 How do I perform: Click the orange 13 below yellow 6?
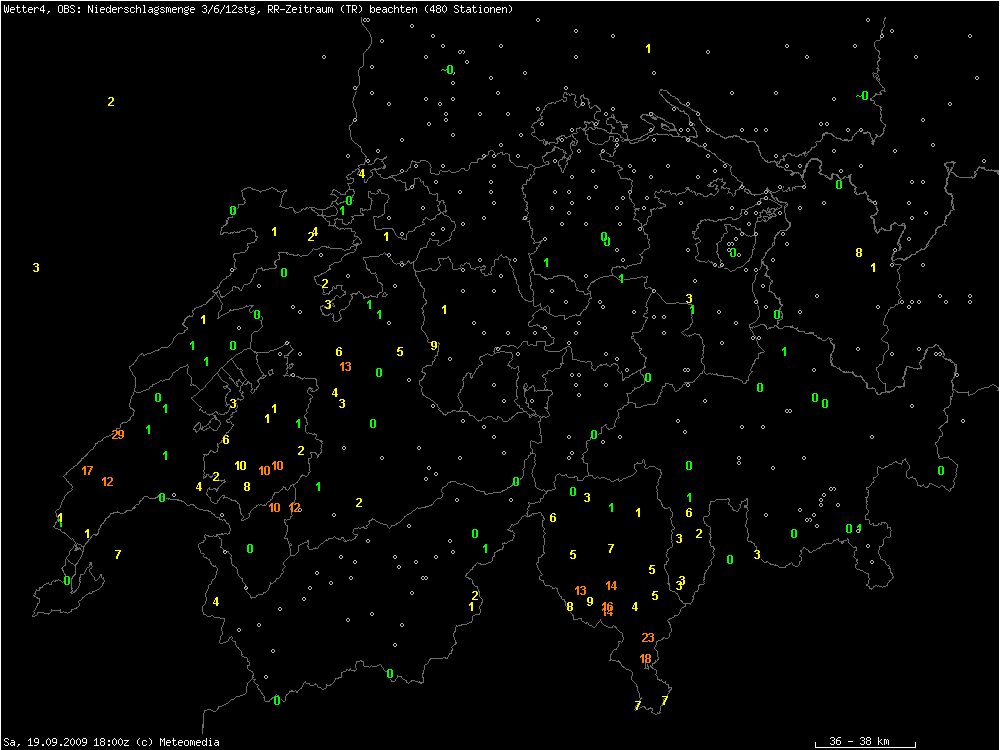(x=345, y=367)
